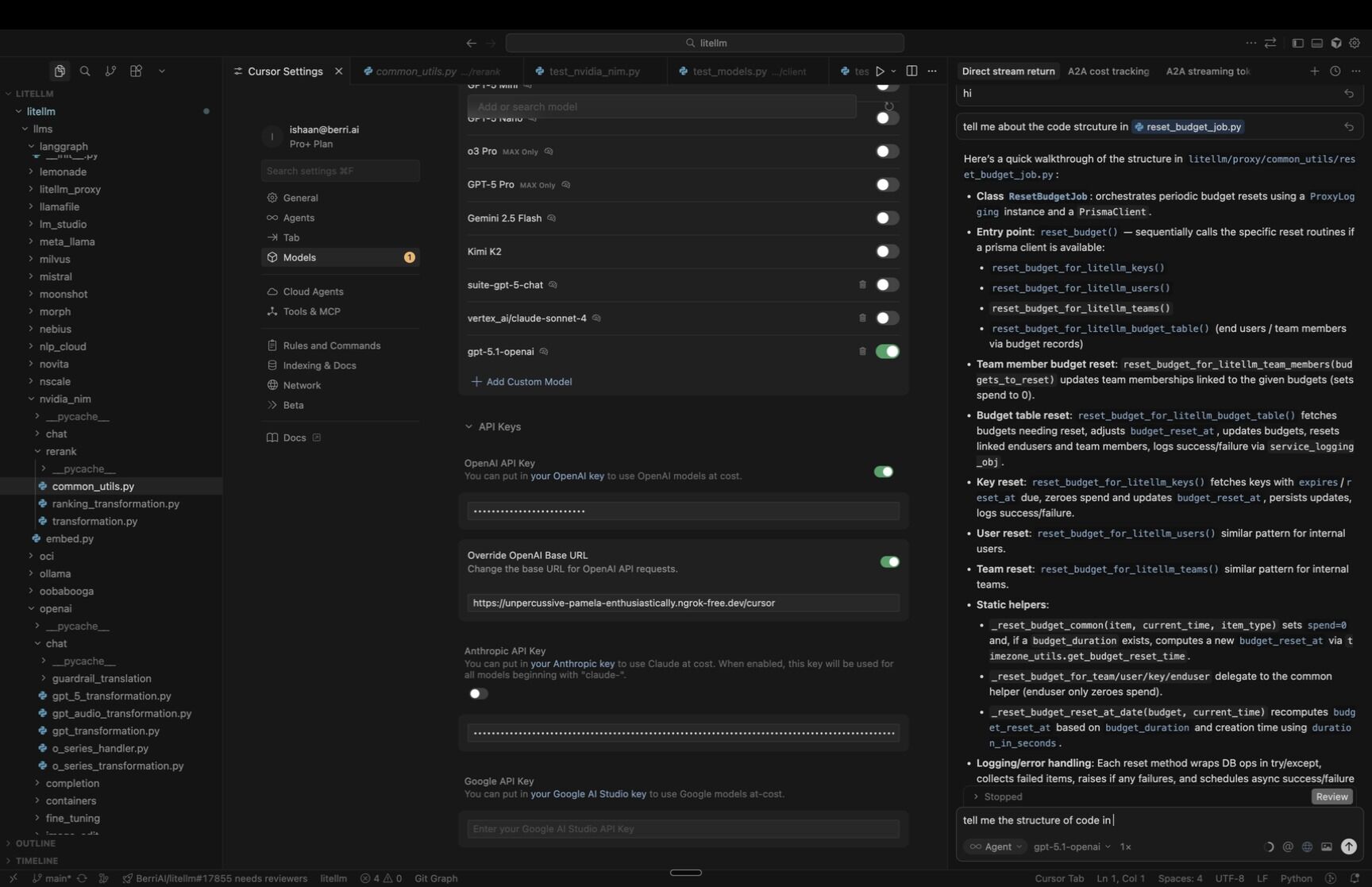The image size is (1372, 887).
Task: Select the Models settings category
Action: point(340,257)
